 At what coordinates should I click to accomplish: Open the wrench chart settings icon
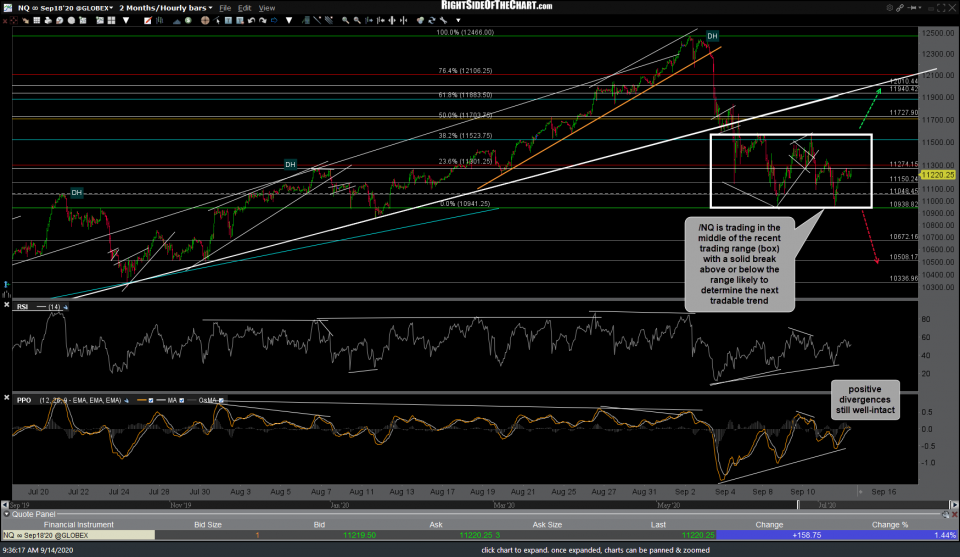click(443, 20)
